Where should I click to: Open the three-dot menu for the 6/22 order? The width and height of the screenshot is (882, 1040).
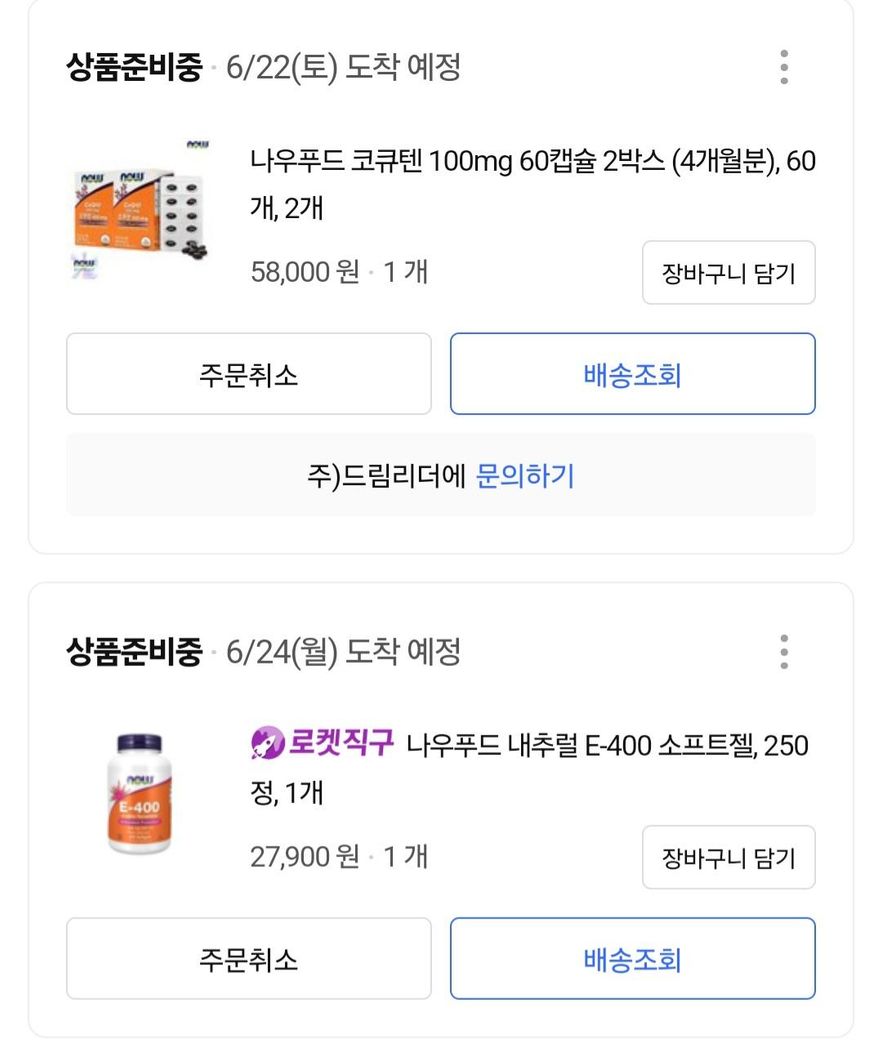click(784, 67)
